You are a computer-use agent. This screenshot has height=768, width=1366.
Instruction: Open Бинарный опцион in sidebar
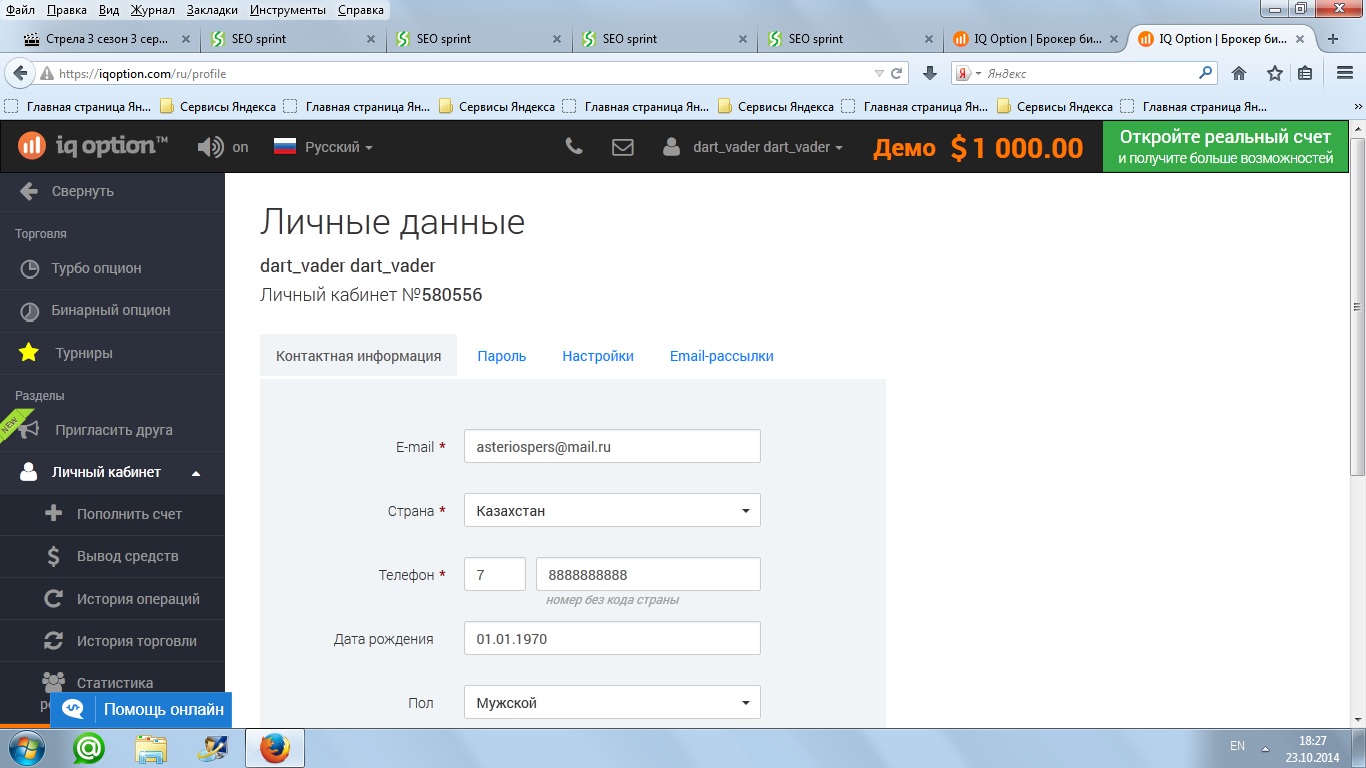[112, 310]
